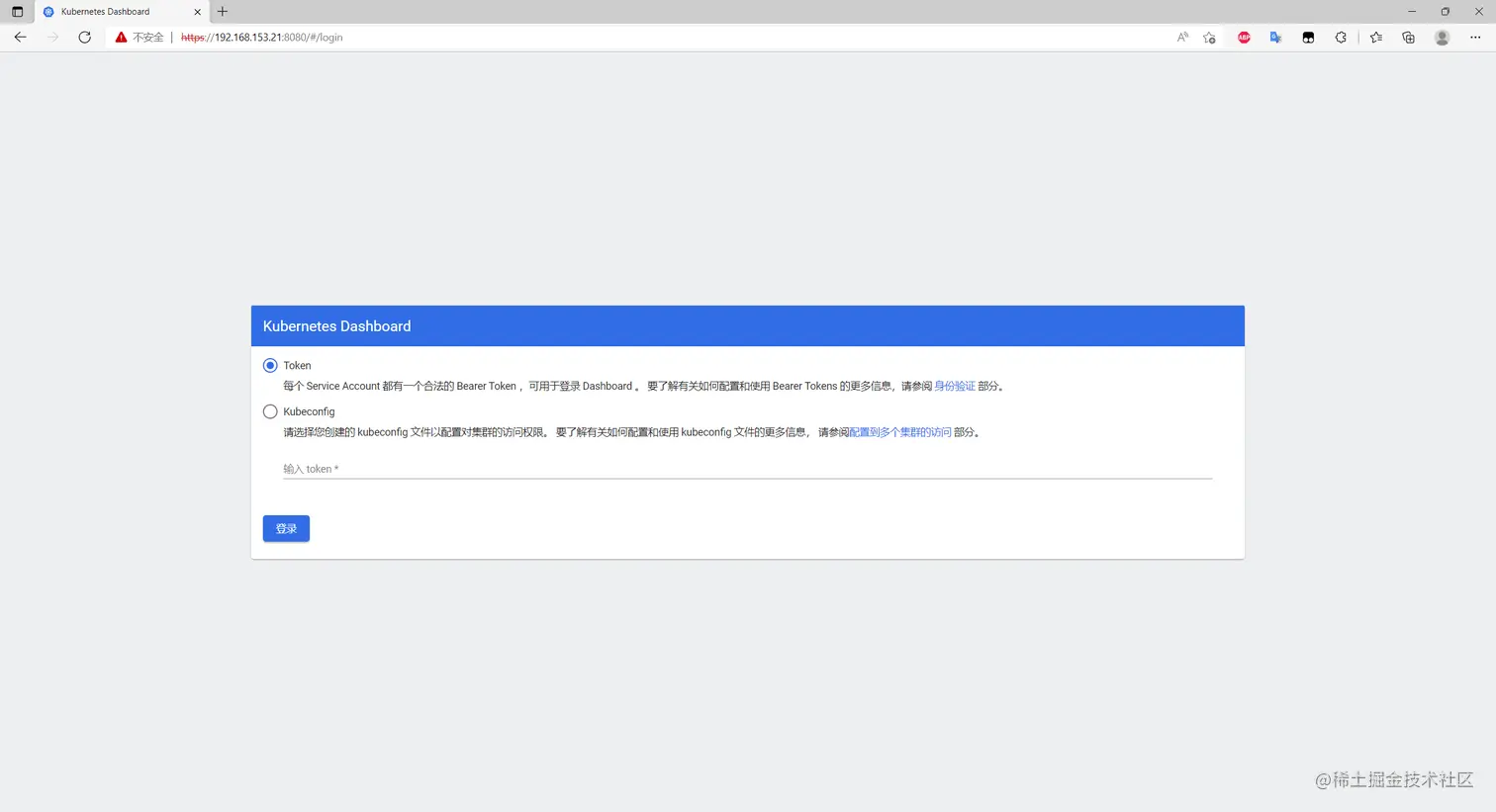Image resolution: width=1496 pixels, height=812 pixels.
Task: Click the Kubeconfig label text
Action: (x=309, y=411)
